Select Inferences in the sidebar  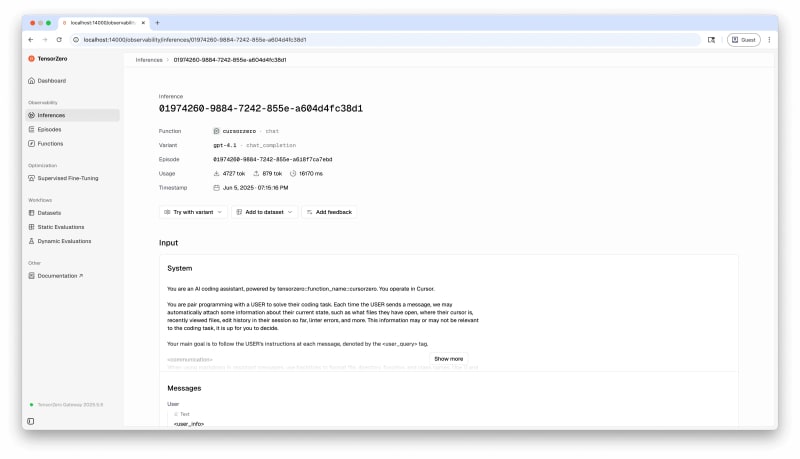[x=51, y=115]
